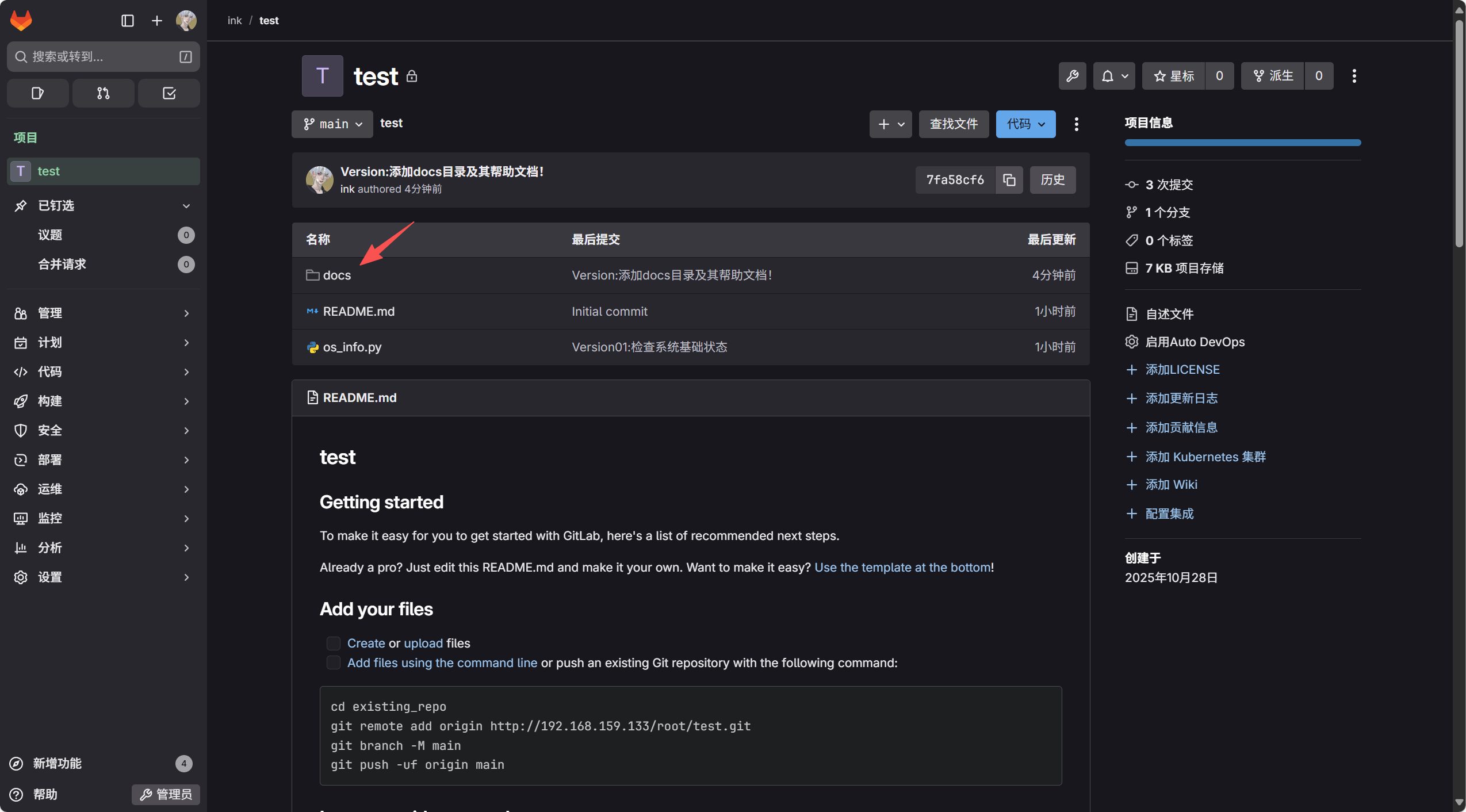Click the wrench admin icon button
Viewport: 1466px width, 812px height.
[1072, 76]
